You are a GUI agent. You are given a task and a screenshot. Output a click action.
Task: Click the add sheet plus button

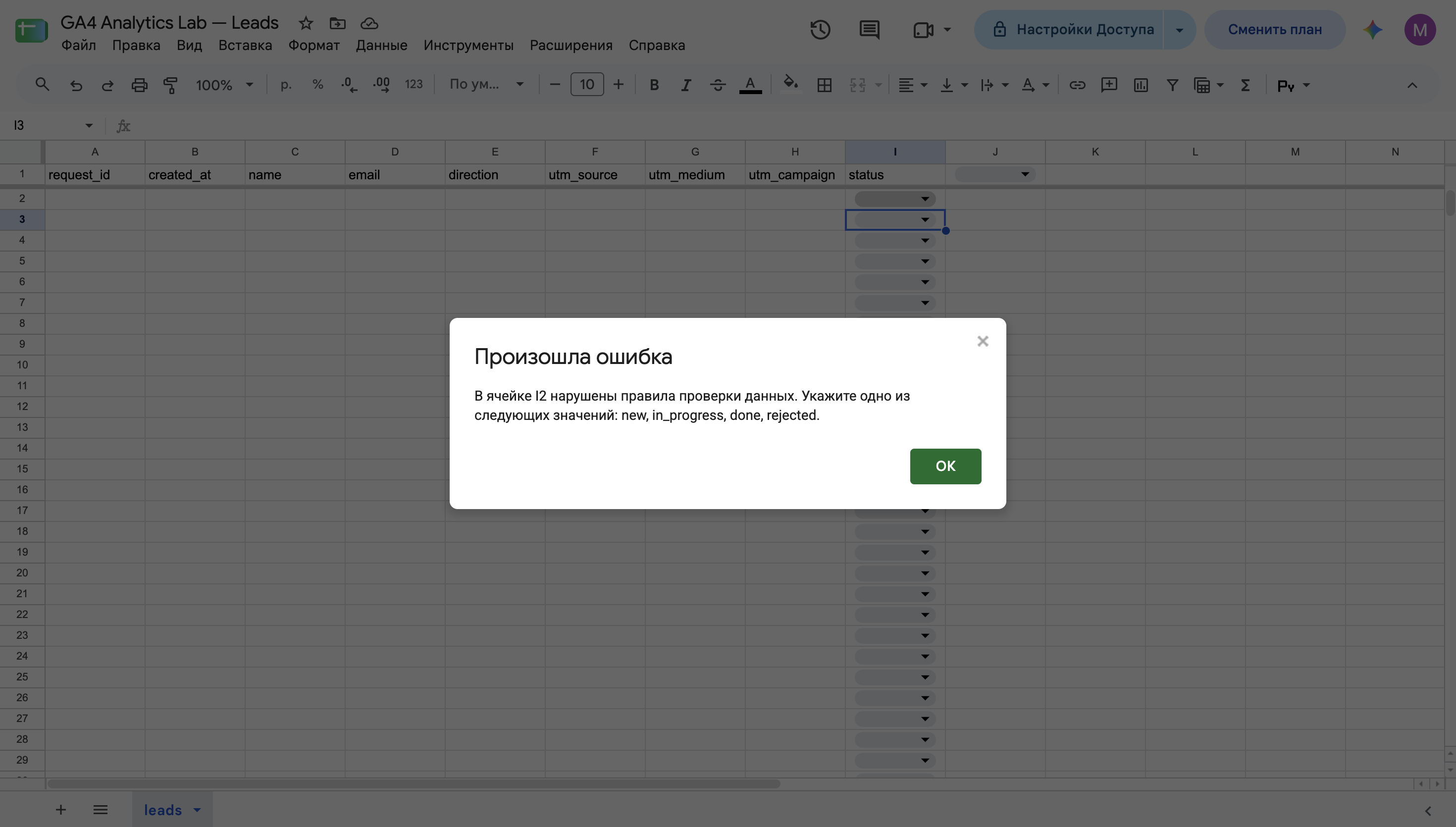(x=61, y=810)
